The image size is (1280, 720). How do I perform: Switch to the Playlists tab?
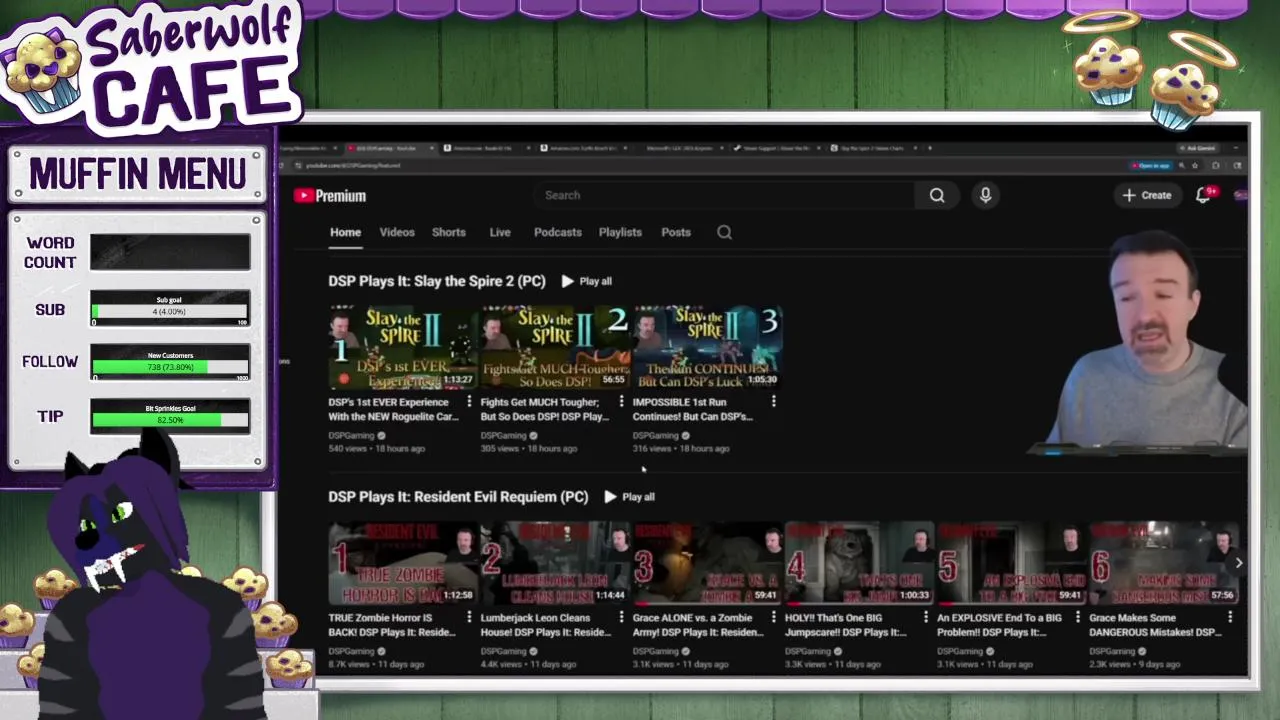coord(620,232)
